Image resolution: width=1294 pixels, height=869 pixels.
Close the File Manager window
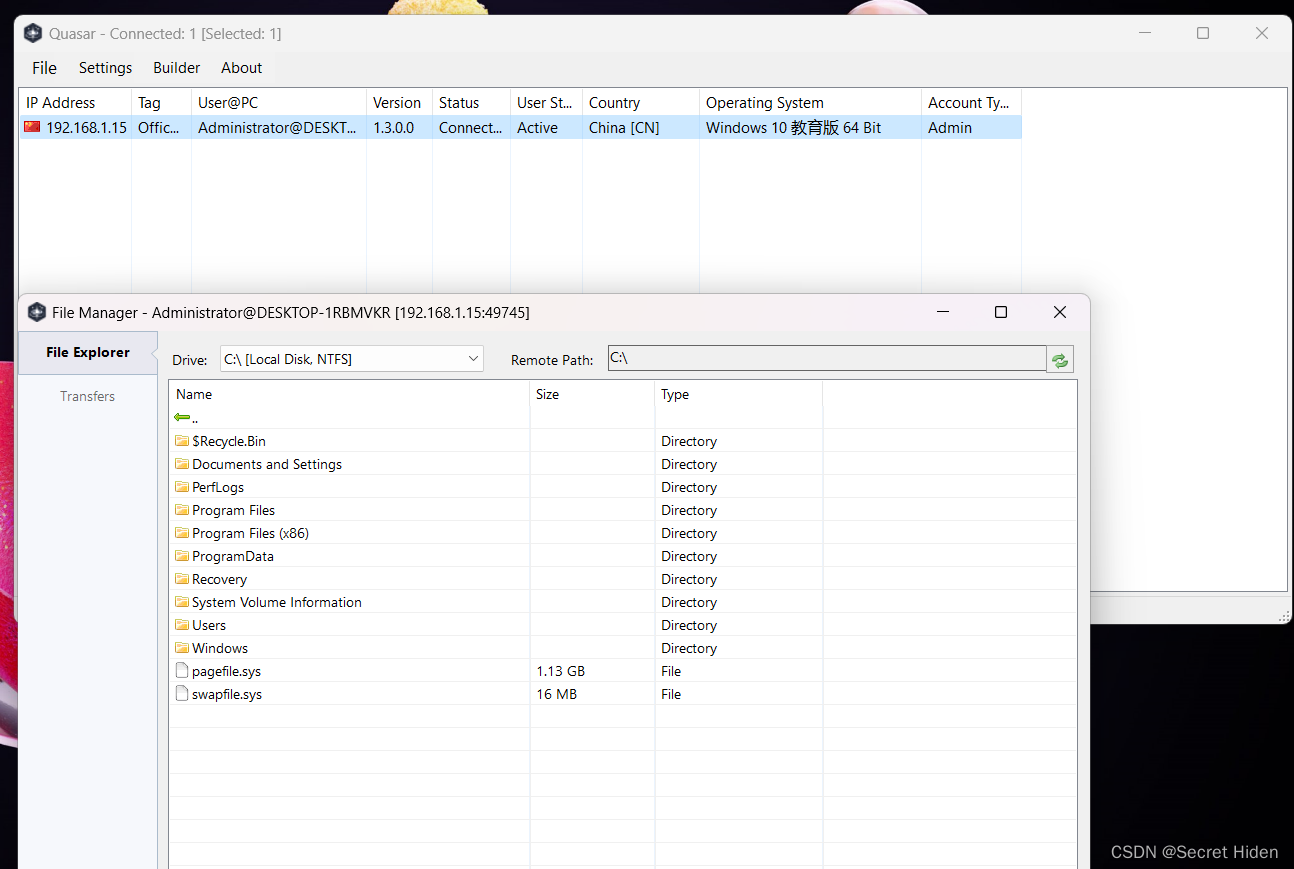click(1060, 312)
